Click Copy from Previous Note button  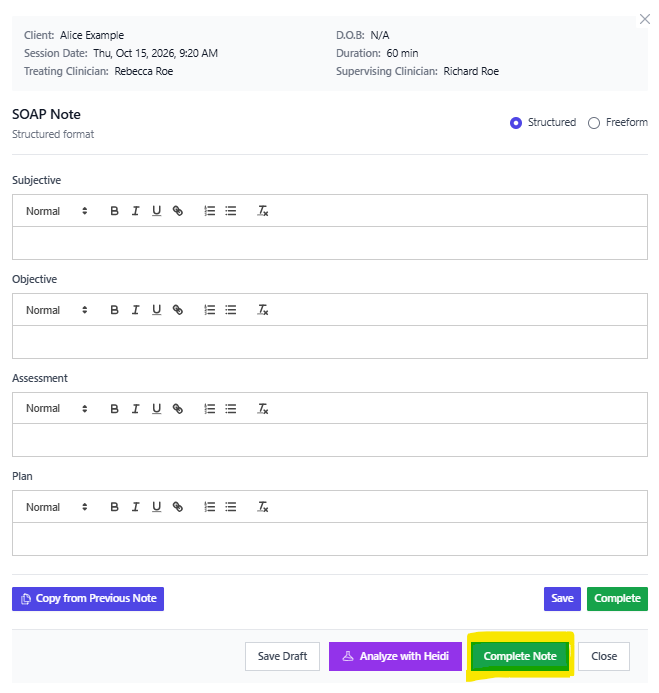pyautogui.click(x=88, y=599)
